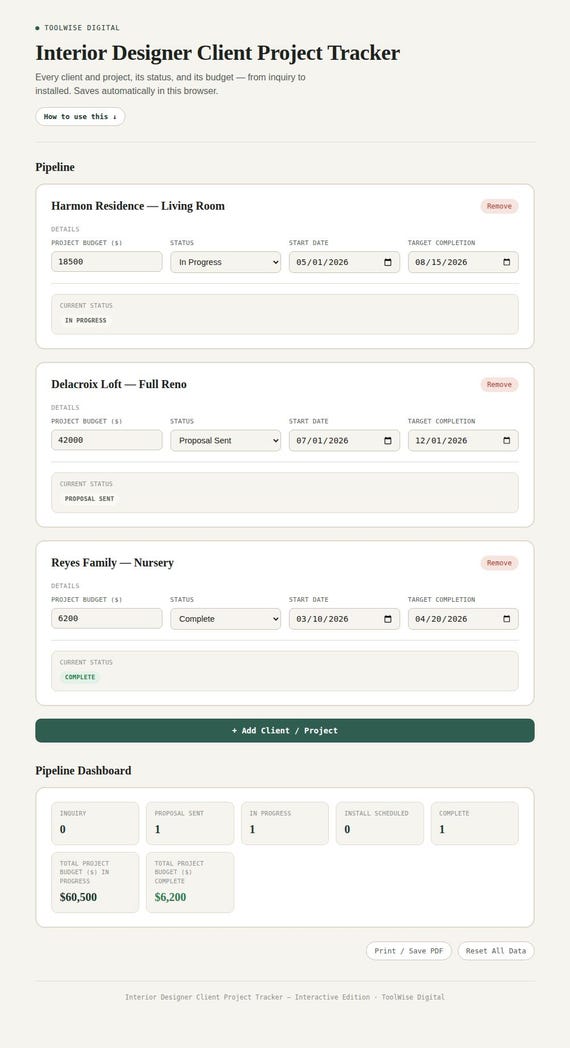Click the Inquiry count tile
Viewport: 570px width, 1048px height.
point(95,823)
